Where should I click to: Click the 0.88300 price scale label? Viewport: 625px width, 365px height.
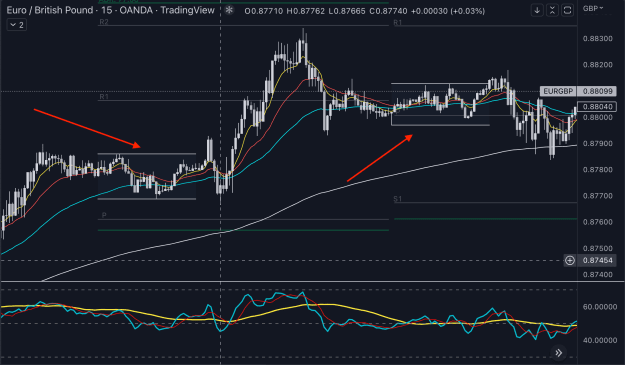pyautogui.click(x=597, y=39)
